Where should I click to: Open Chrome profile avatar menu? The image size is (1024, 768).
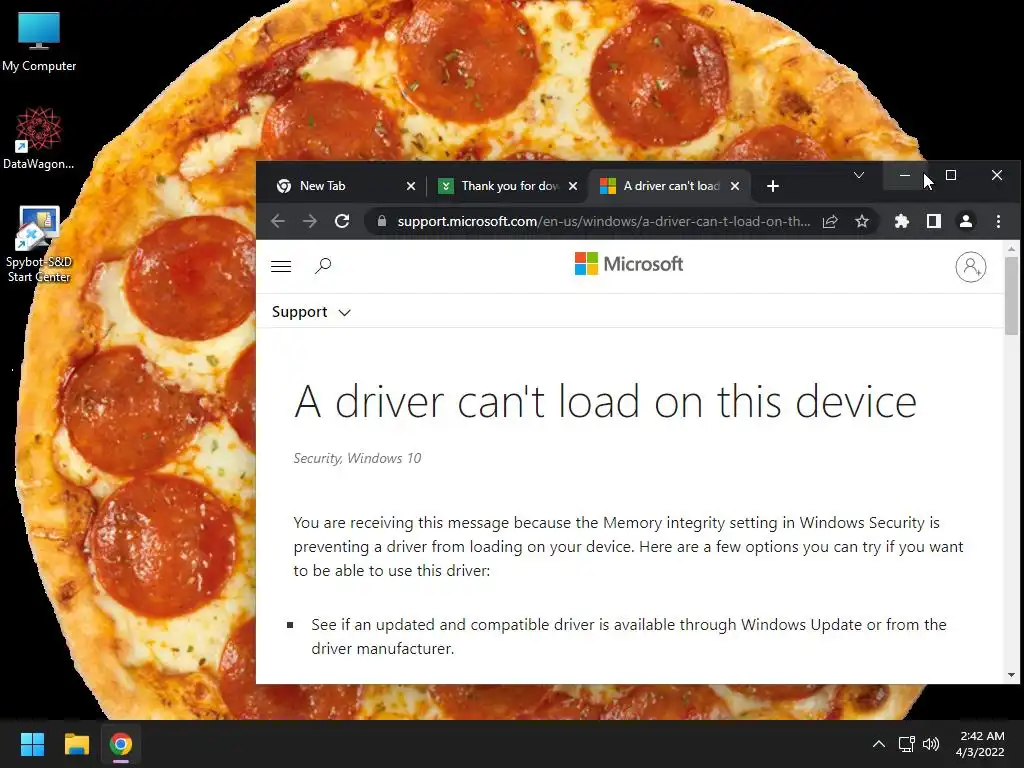[x=966, y=221]
